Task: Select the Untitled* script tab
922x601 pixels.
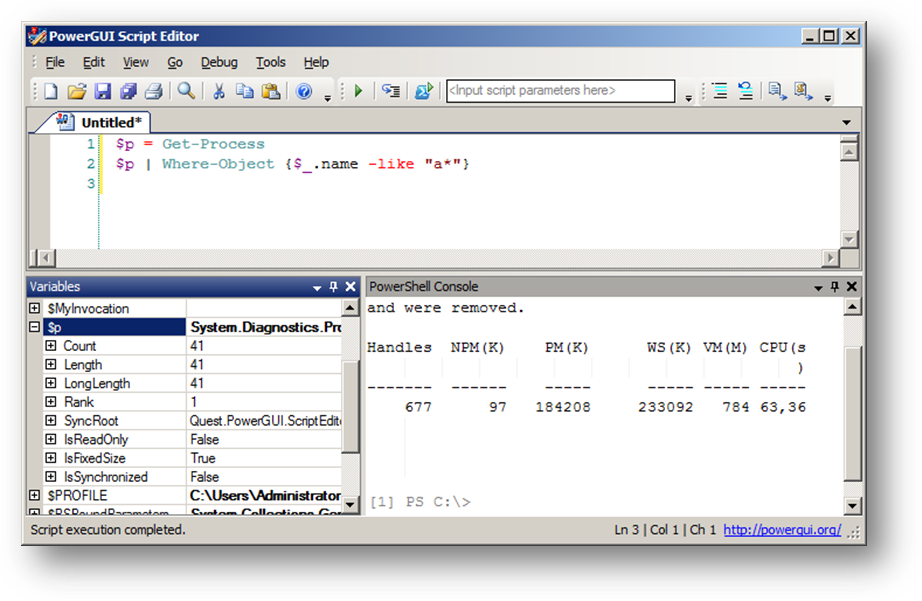Action: pos(103,122)
